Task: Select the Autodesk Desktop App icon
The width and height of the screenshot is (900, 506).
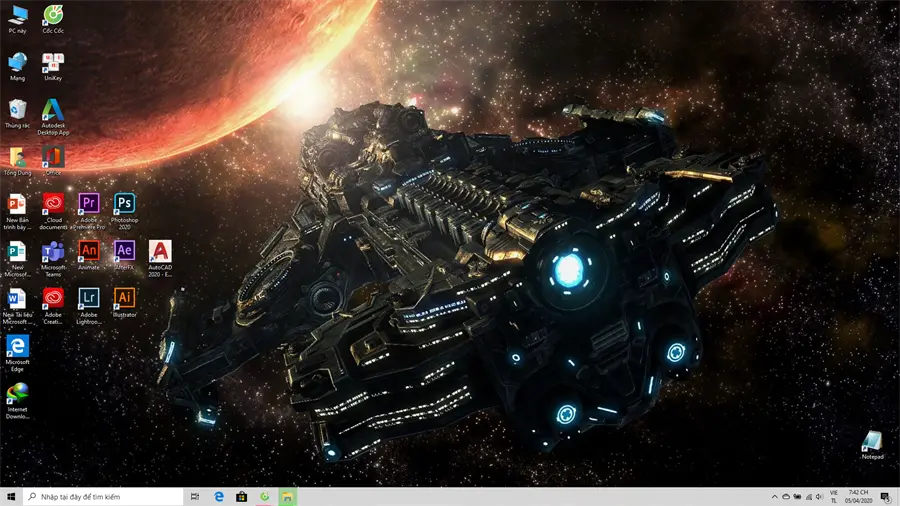Action: coord(53,116)
